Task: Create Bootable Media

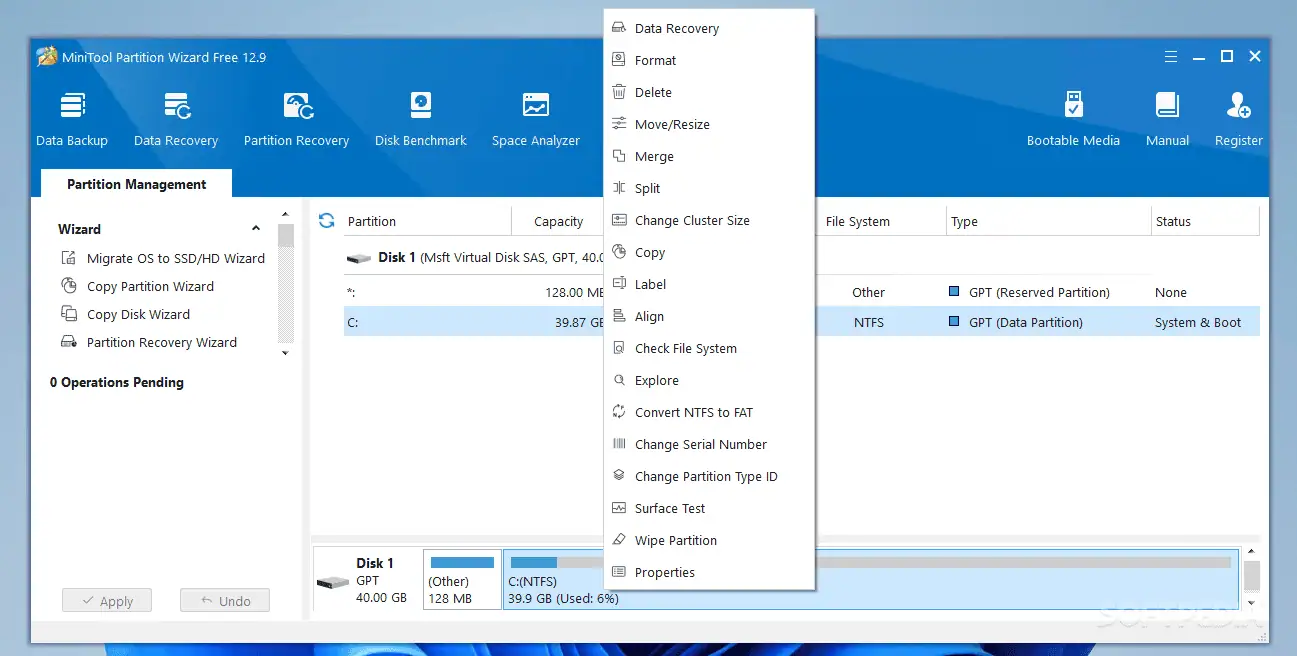Action: point(1073,119)
